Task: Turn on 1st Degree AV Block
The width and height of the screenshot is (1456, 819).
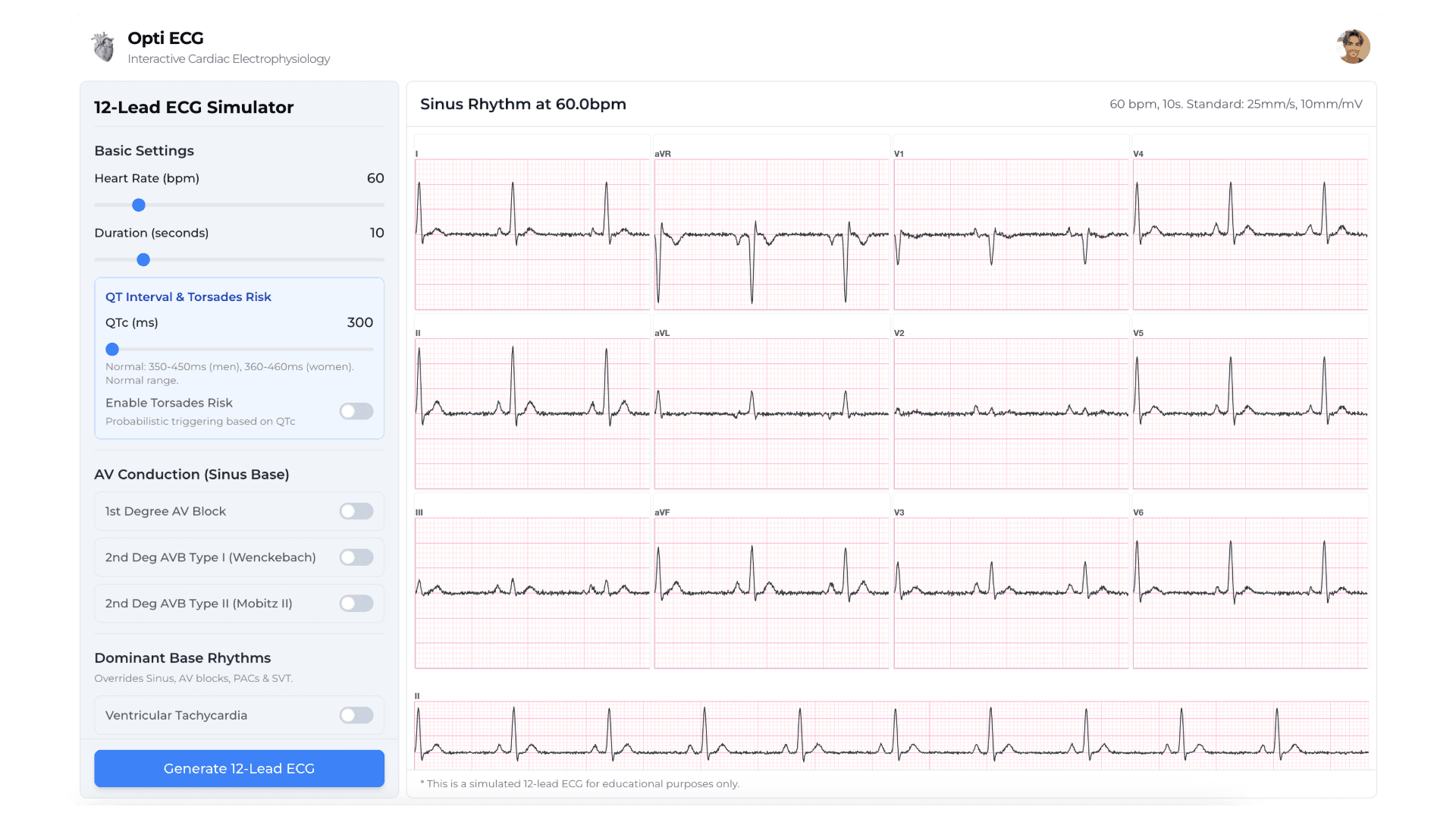Action: click(x=356, y=510)
